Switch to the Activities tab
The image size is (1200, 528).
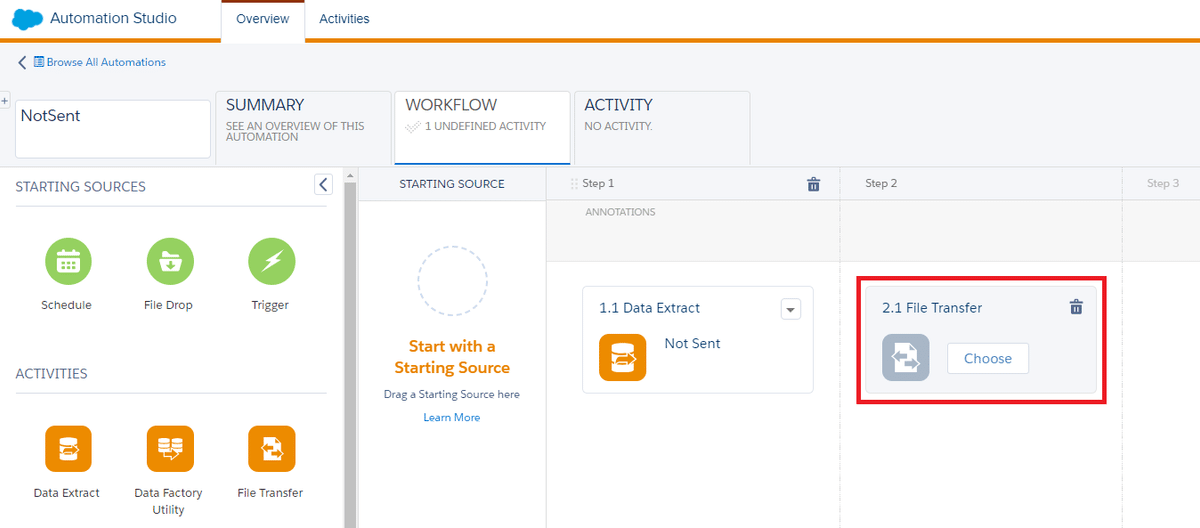(x=344, y=19)
